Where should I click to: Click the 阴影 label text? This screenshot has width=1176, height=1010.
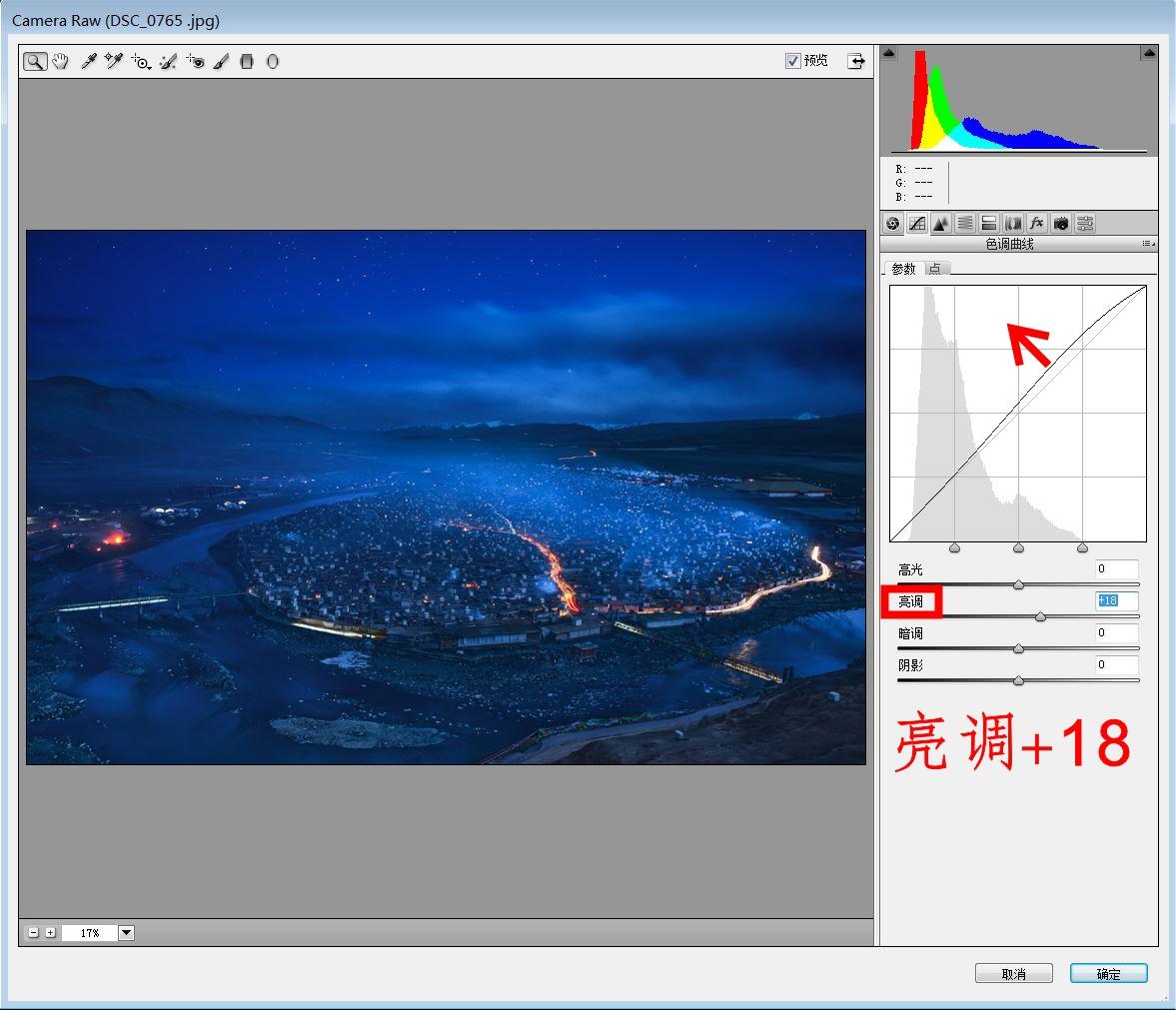[910, 665]
